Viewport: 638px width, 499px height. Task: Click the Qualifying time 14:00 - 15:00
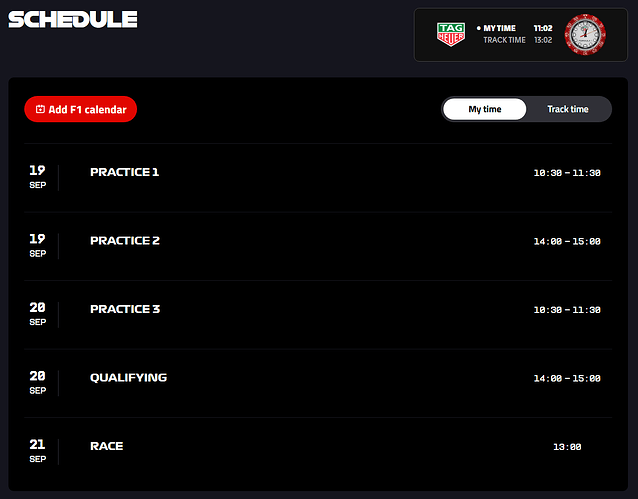(567, 379)
